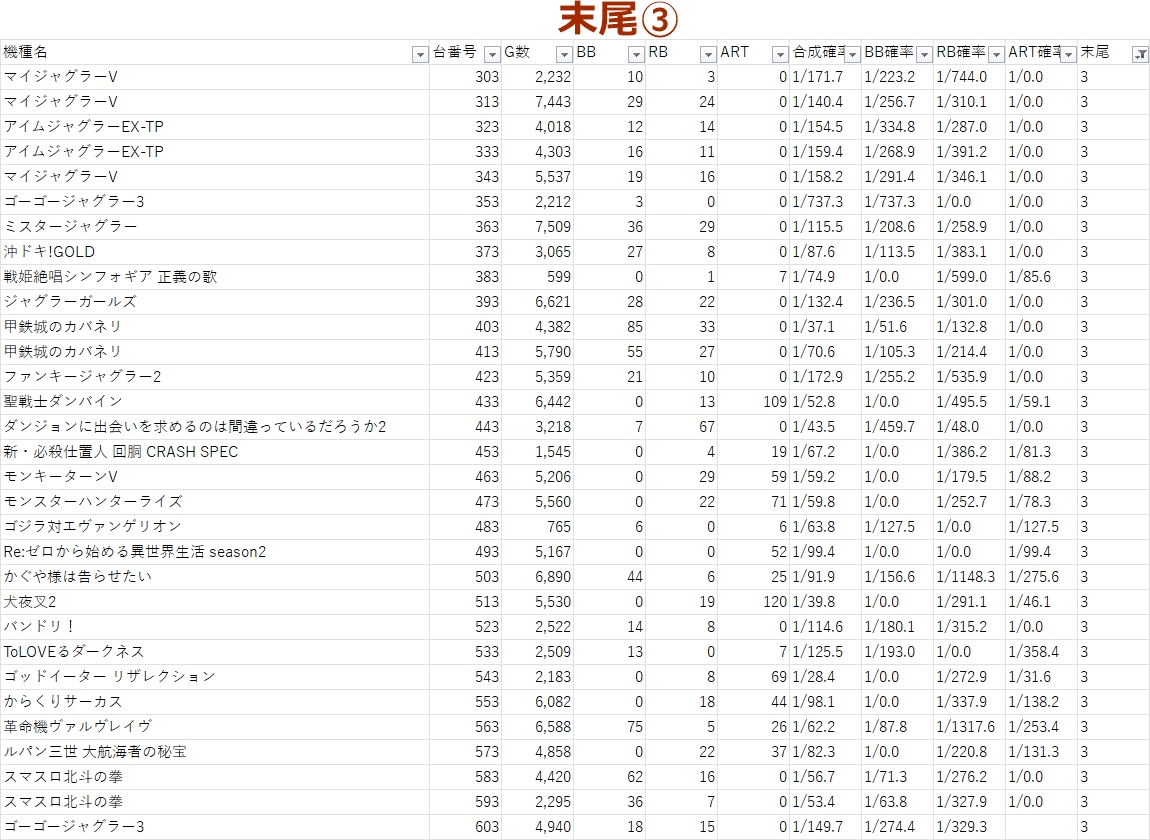Select machine number cell 373
1150x840 pixels.
(x=466, y=252)
